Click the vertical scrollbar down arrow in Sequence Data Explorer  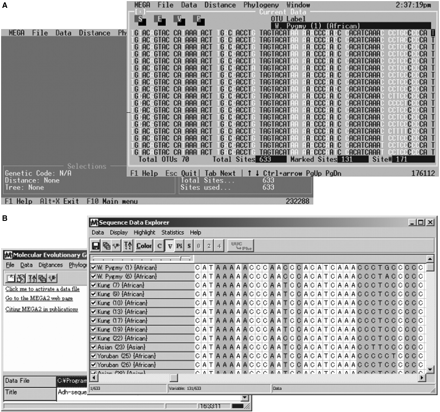(x=430, y=369)
